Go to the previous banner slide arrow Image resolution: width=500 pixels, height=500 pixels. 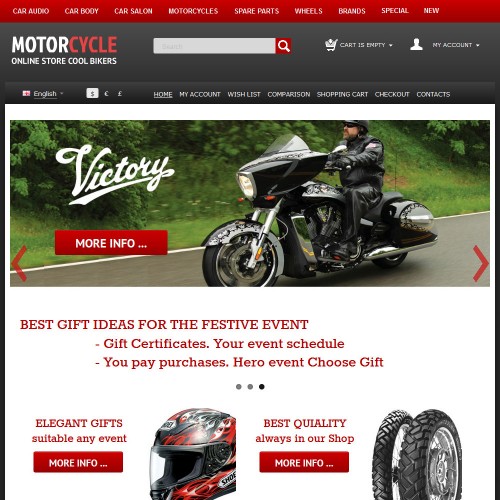pyautogui.click(x=19, y=263)
